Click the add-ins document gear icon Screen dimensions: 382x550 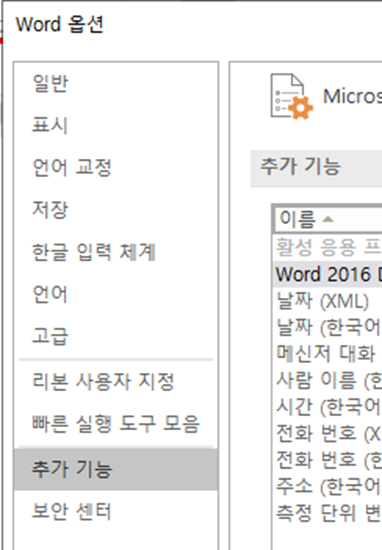pyautogui.click(x=291, y=96)
